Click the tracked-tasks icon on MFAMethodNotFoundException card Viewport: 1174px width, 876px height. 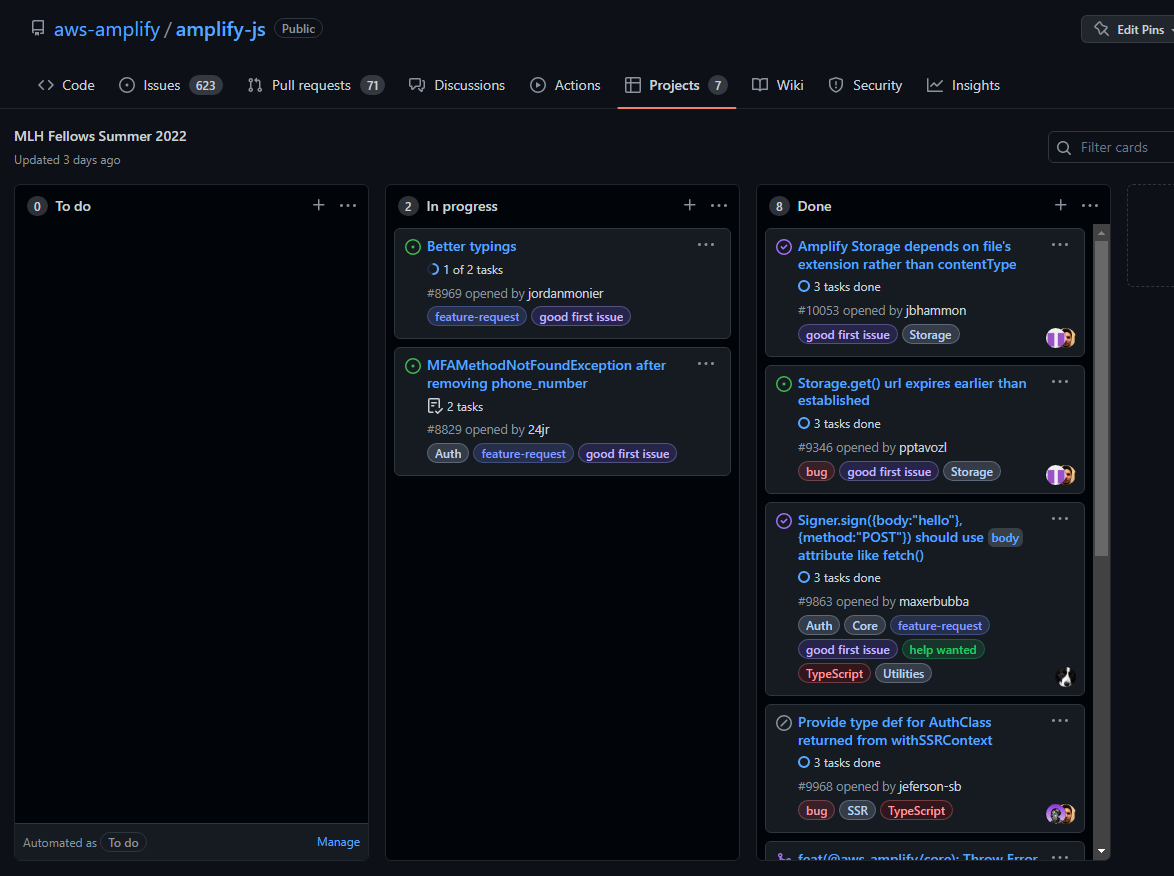click(x=435, y=406)
